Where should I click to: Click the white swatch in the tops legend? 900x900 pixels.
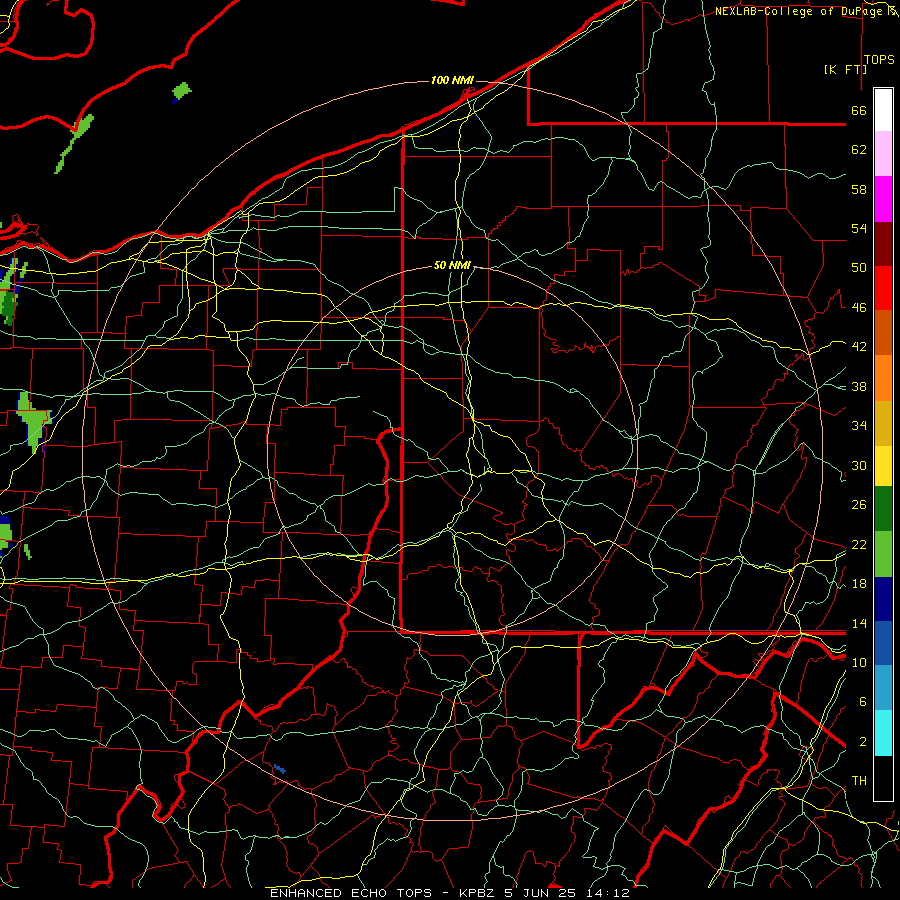(x=883, y=110)
